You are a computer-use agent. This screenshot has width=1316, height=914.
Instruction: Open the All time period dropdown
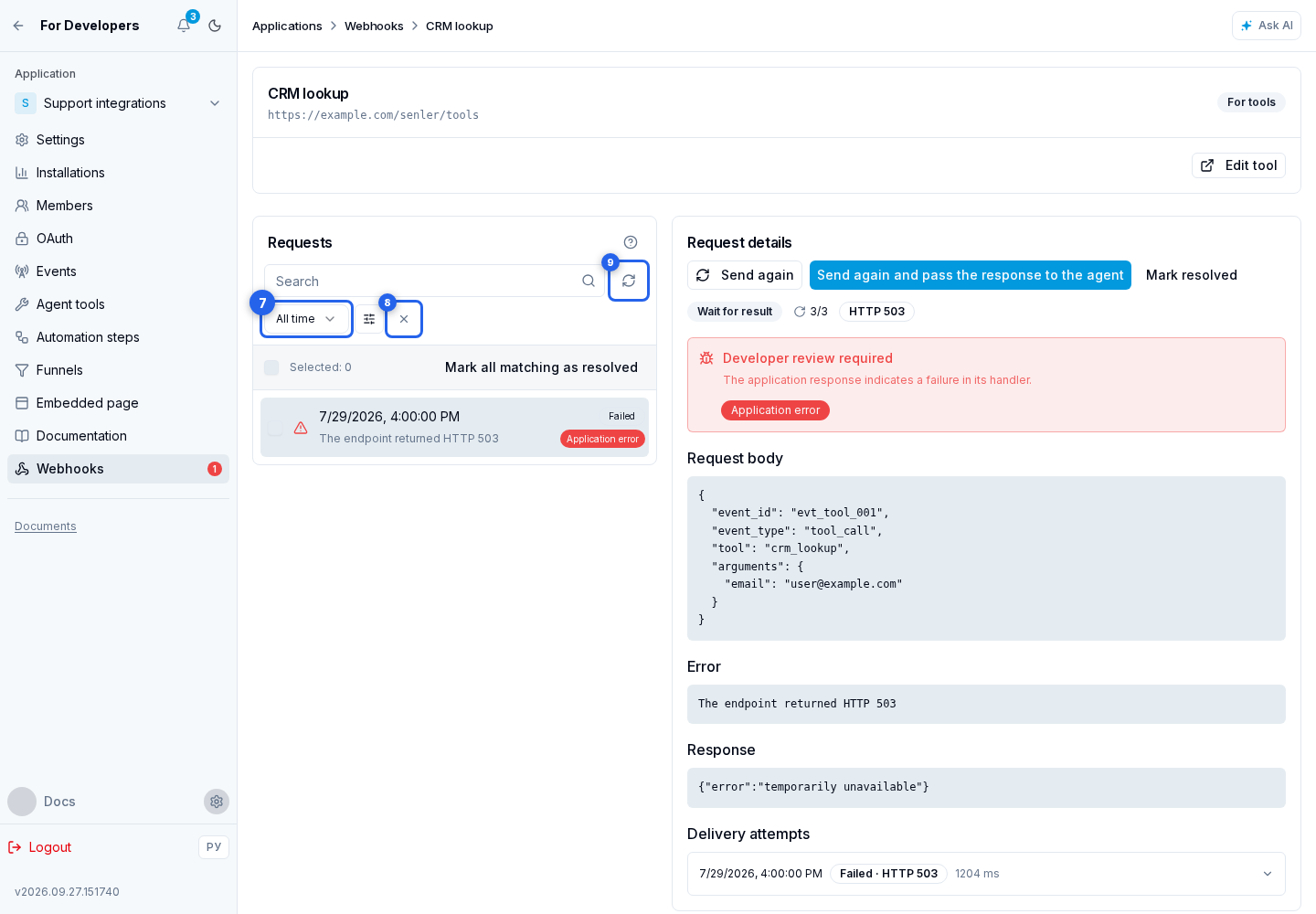coord(306,319)
